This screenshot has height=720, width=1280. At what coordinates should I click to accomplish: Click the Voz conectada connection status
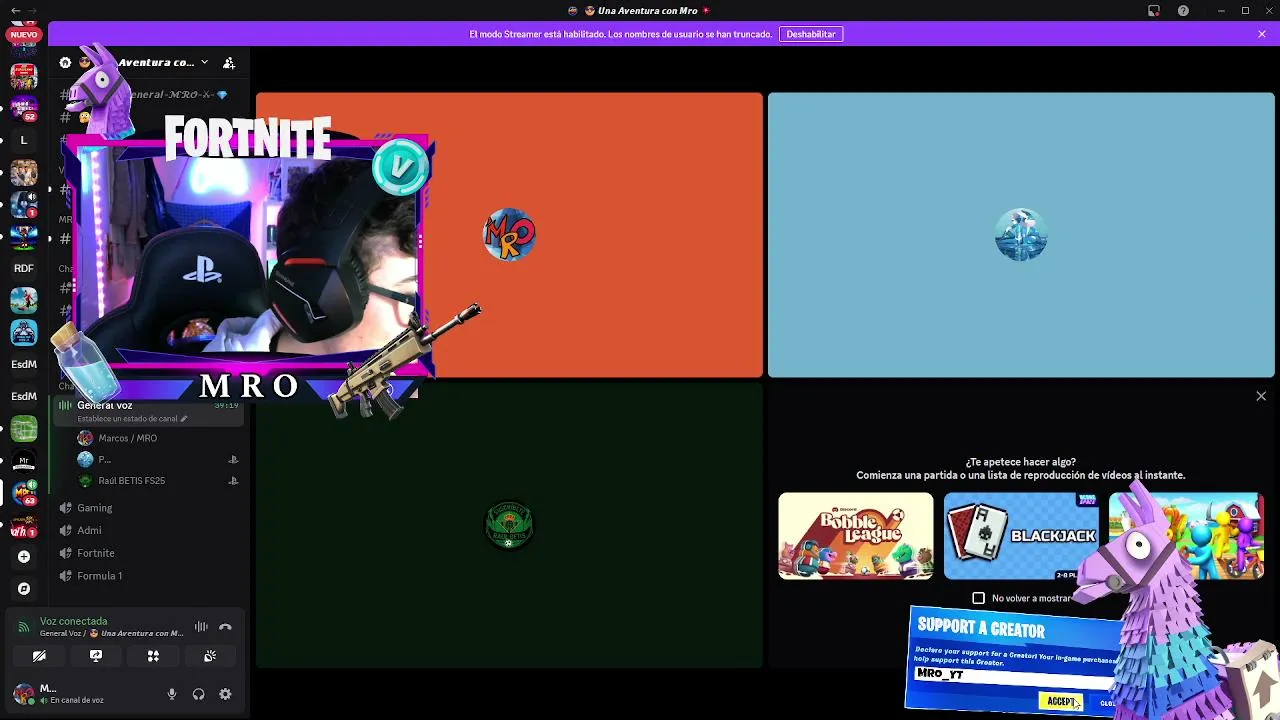(x=73, y=621)
